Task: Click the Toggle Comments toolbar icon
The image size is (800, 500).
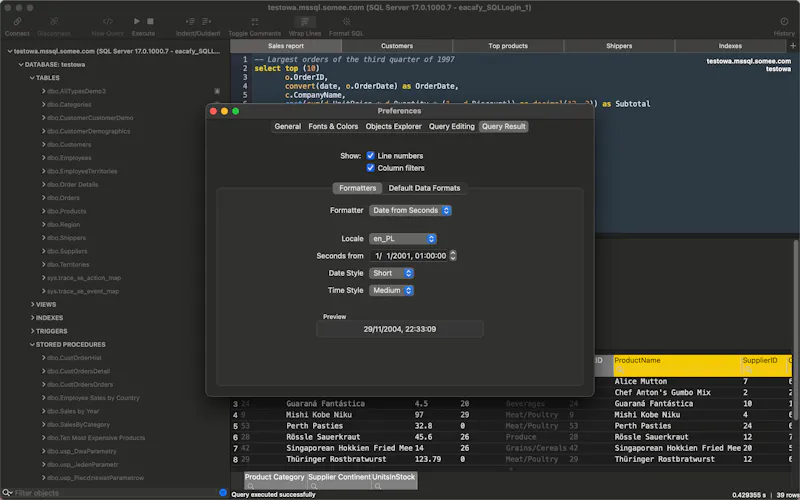Action: [255, 21]
